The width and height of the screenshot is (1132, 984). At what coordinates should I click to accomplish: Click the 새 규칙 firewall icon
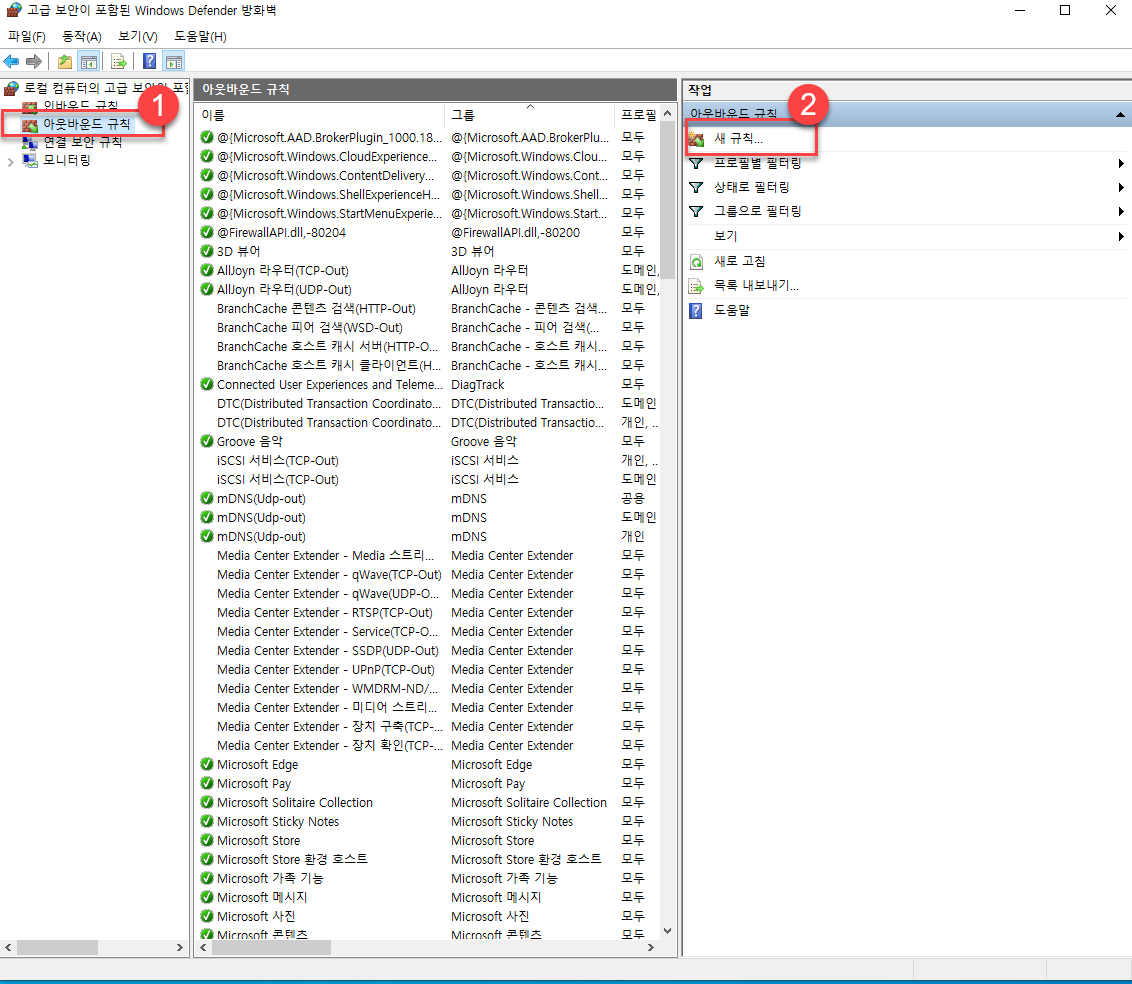point(696,139)
